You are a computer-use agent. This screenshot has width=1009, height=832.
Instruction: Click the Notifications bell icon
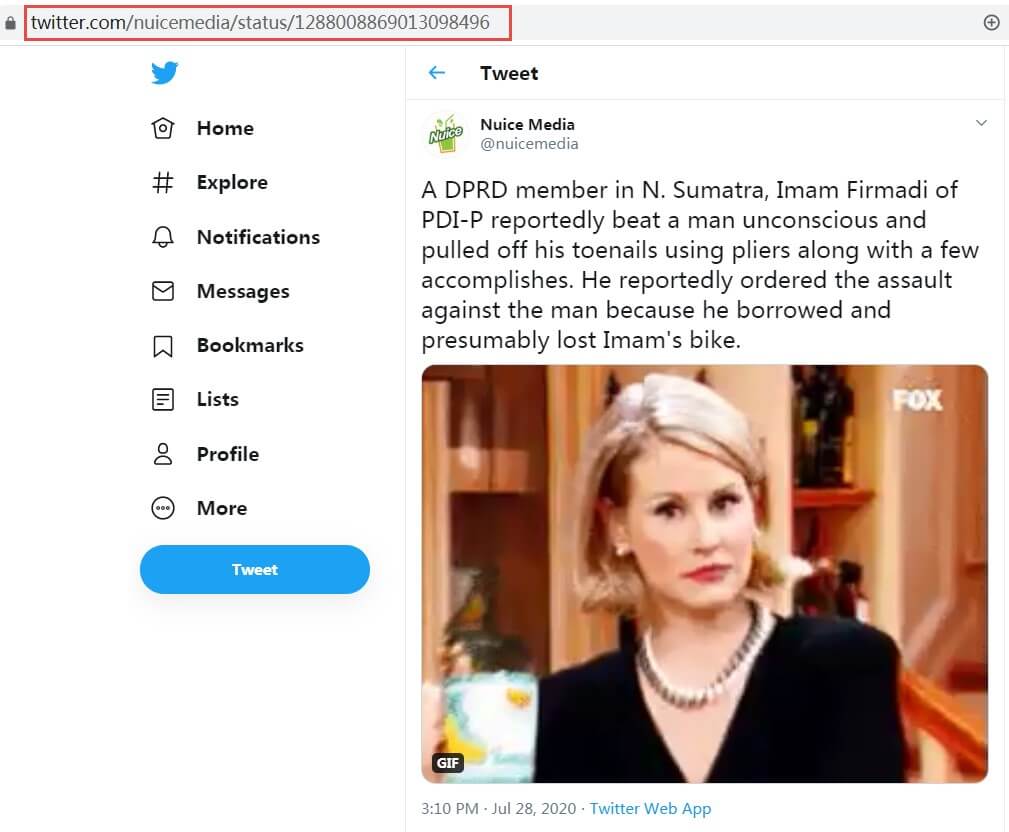(x=162, y=237)
